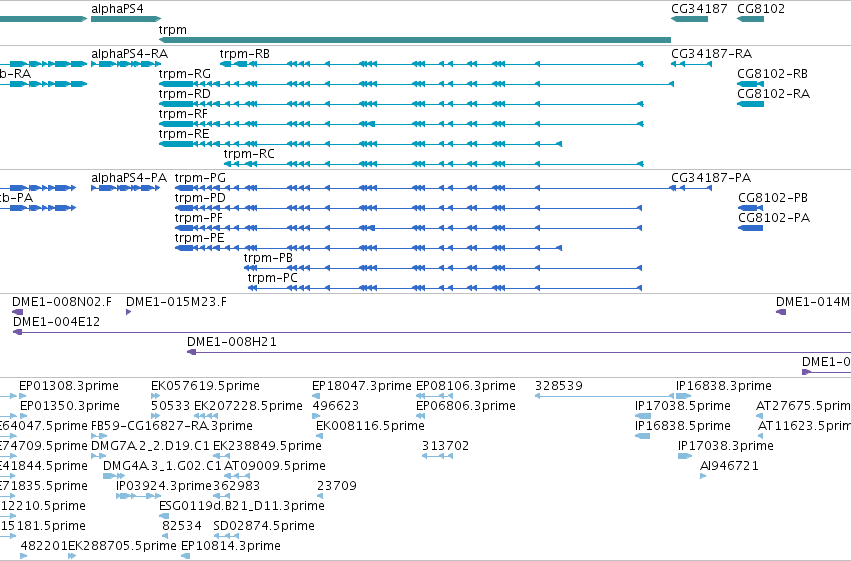This screenshot has width=851, height=561.
Task: Select EST EP01350.3prime label
Action: (70, 406)
